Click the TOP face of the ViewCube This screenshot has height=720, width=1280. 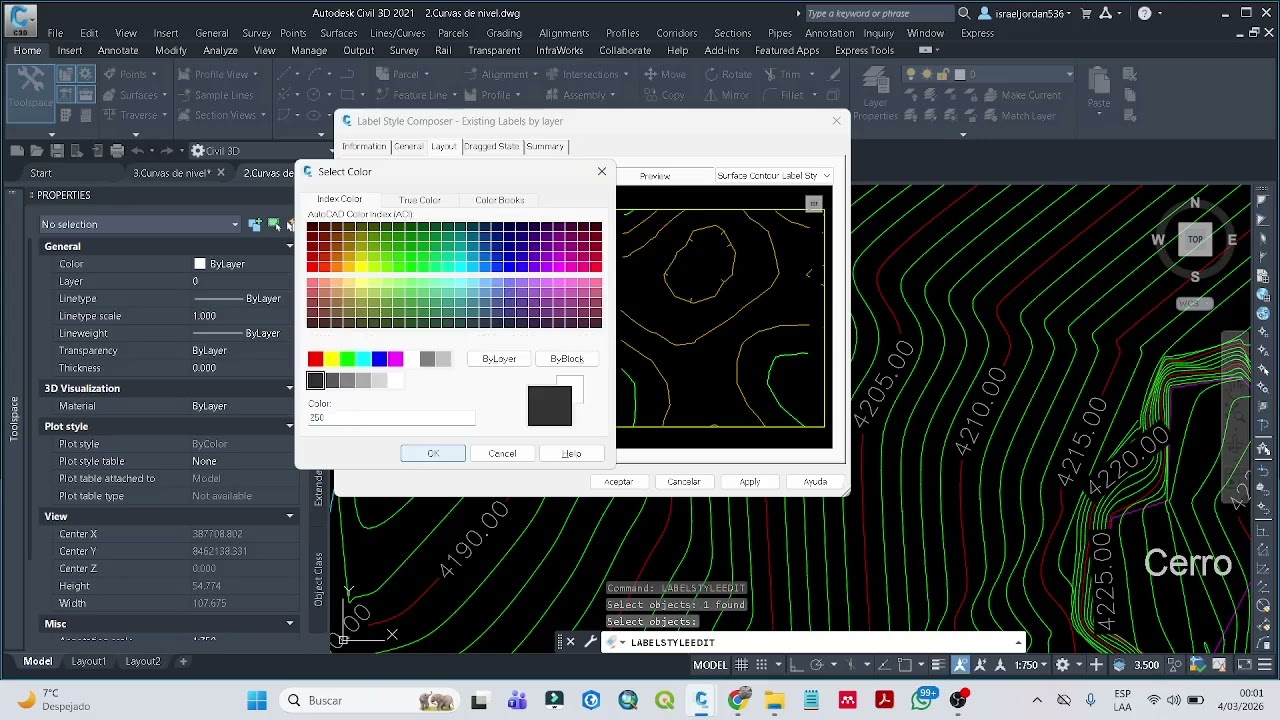[1195, 240]
